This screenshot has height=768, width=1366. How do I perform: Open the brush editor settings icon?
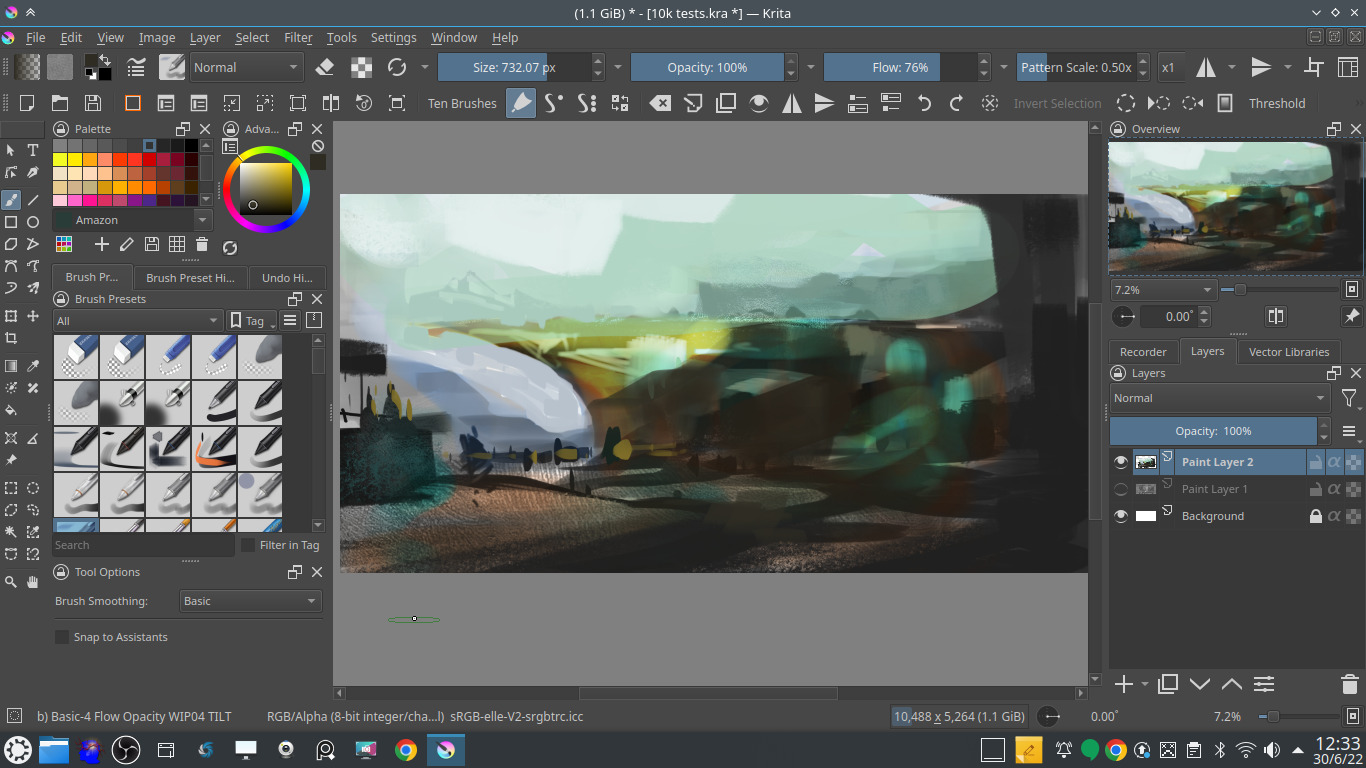coord(137,67)
